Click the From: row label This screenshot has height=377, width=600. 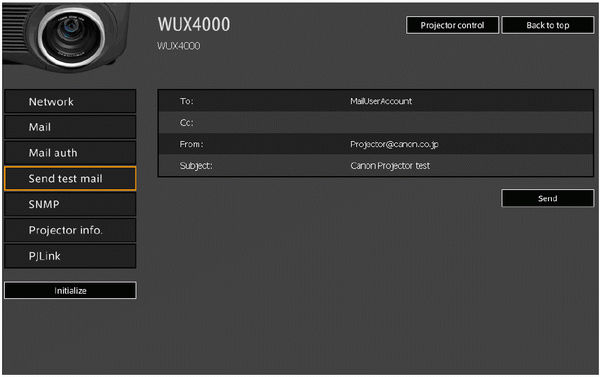click(191, 144)
